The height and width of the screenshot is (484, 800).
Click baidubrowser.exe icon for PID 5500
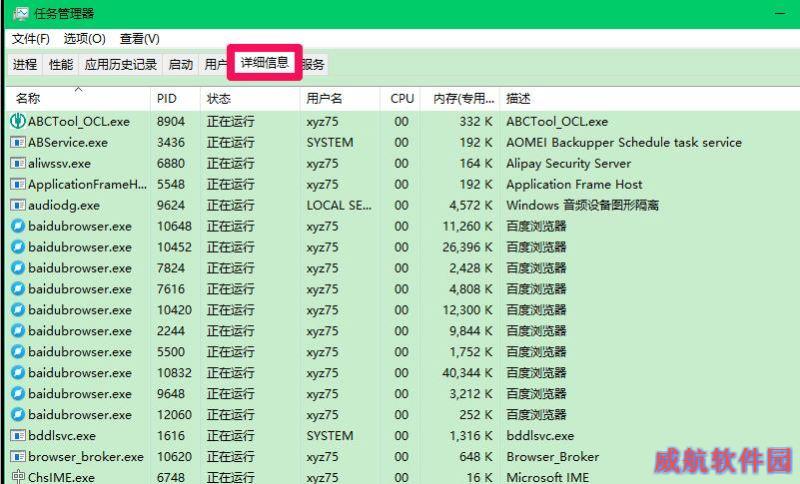click(x=18, y=351)
